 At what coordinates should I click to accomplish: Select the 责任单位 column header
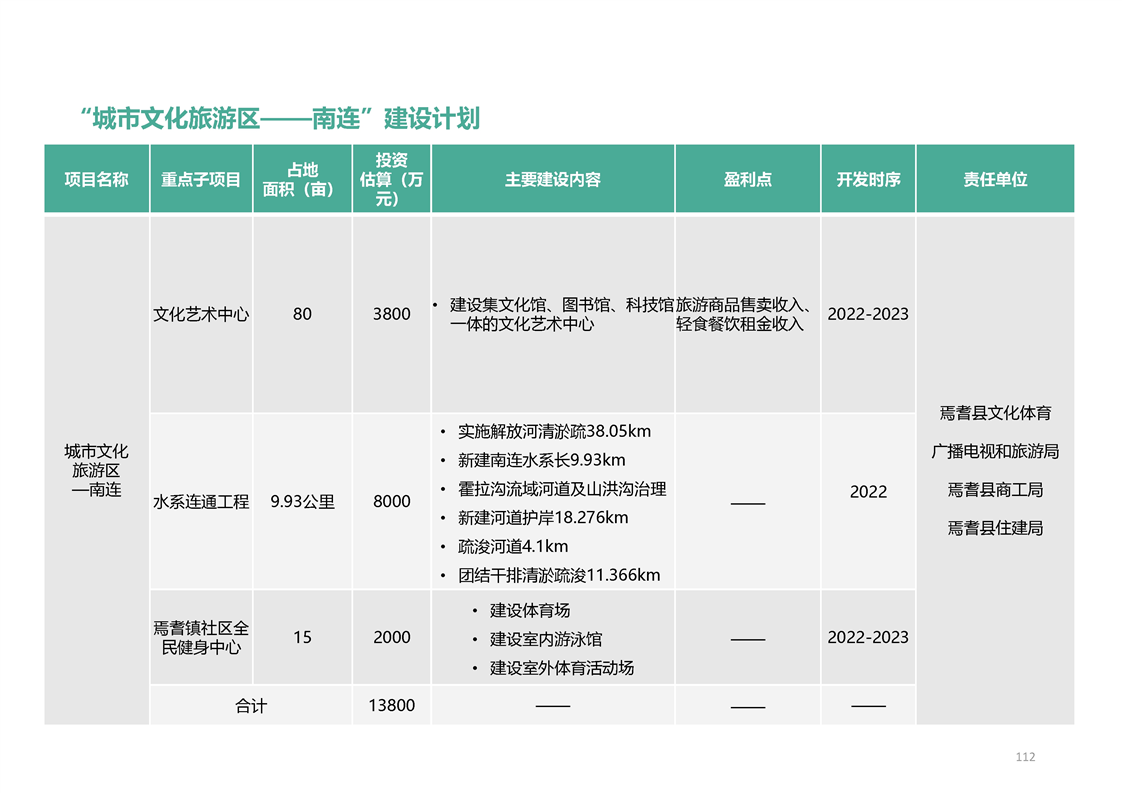pyautogui.click(x=995, y=179)
